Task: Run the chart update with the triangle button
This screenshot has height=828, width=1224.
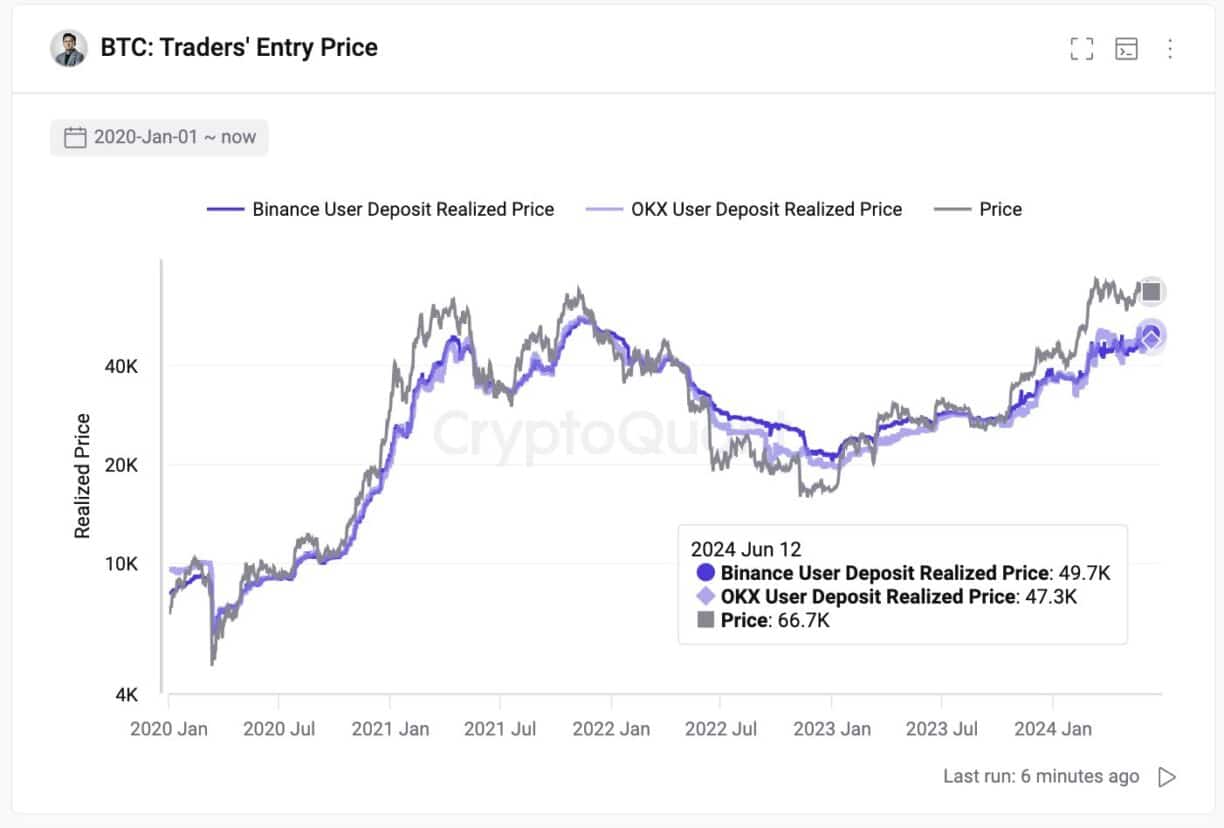Action: (x=1167, y=776)
